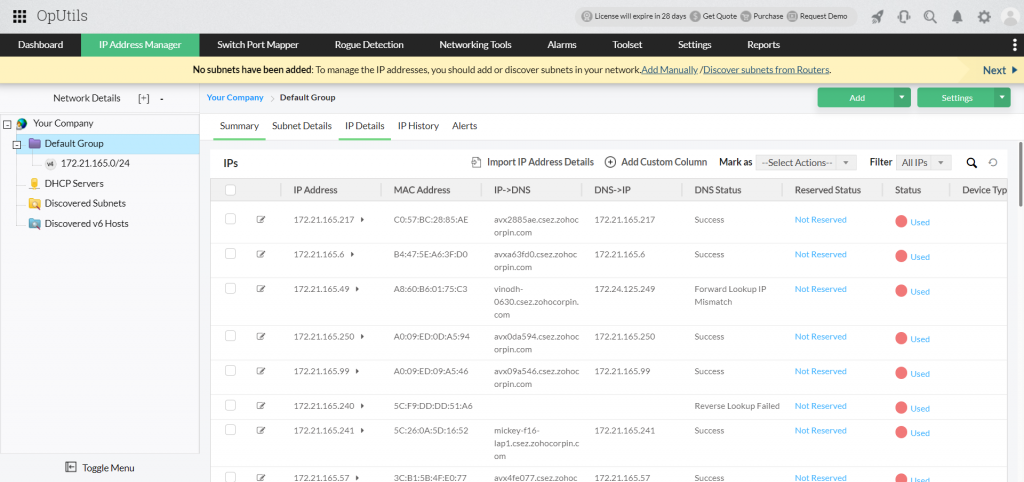Click Discover subnets from Routers link
The height and width of the screenshot is (482, 1024).
point(767,70)
